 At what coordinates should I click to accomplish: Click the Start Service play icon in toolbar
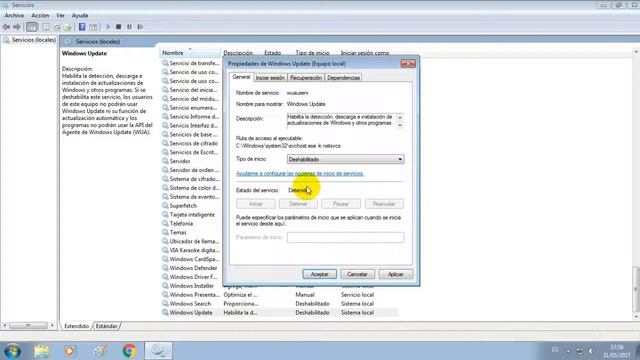[108, 27]
